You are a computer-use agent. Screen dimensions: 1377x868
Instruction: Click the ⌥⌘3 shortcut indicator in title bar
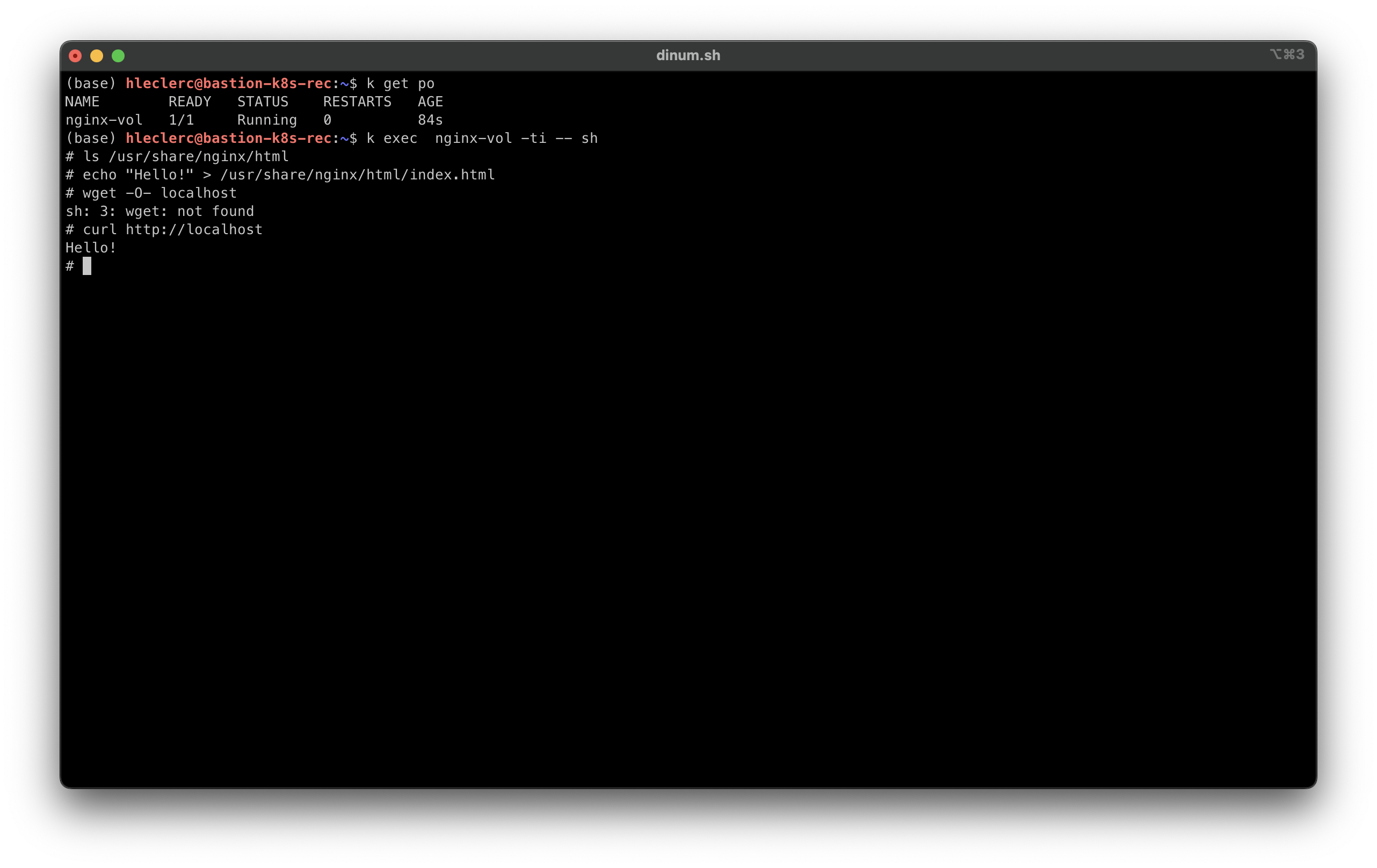click(x=1287, y=54)
